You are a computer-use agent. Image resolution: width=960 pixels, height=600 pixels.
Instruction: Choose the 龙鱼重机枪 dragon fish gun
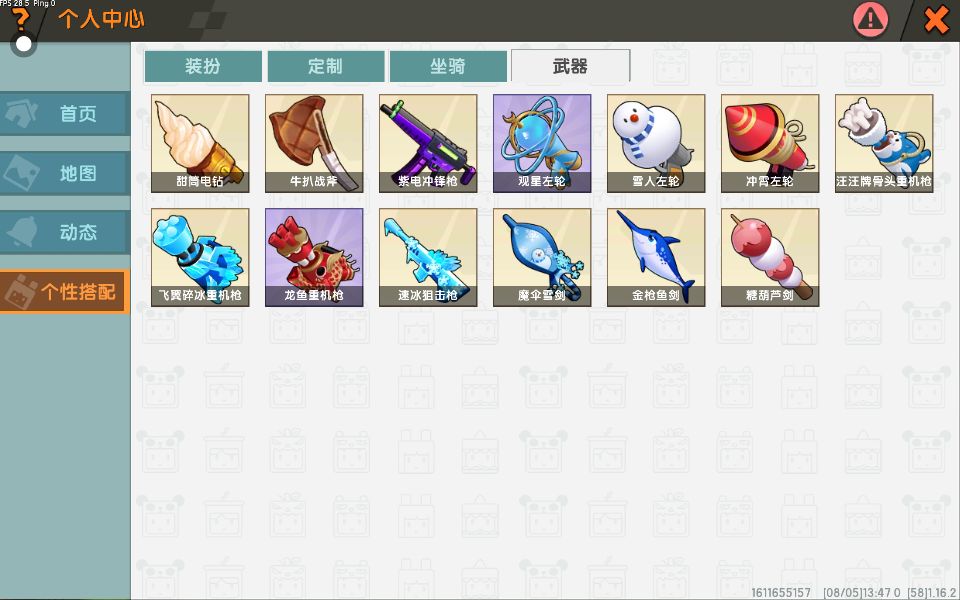click(x=314, y=257)
